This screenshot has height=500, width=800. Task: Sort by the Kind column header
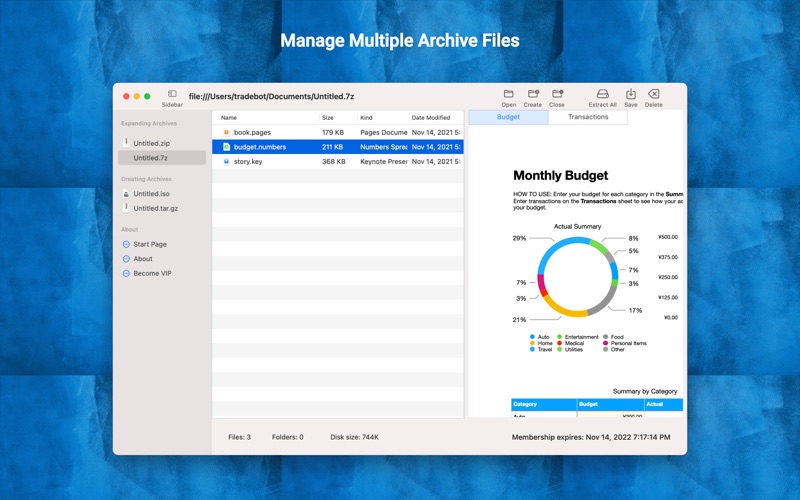(366, 117)
